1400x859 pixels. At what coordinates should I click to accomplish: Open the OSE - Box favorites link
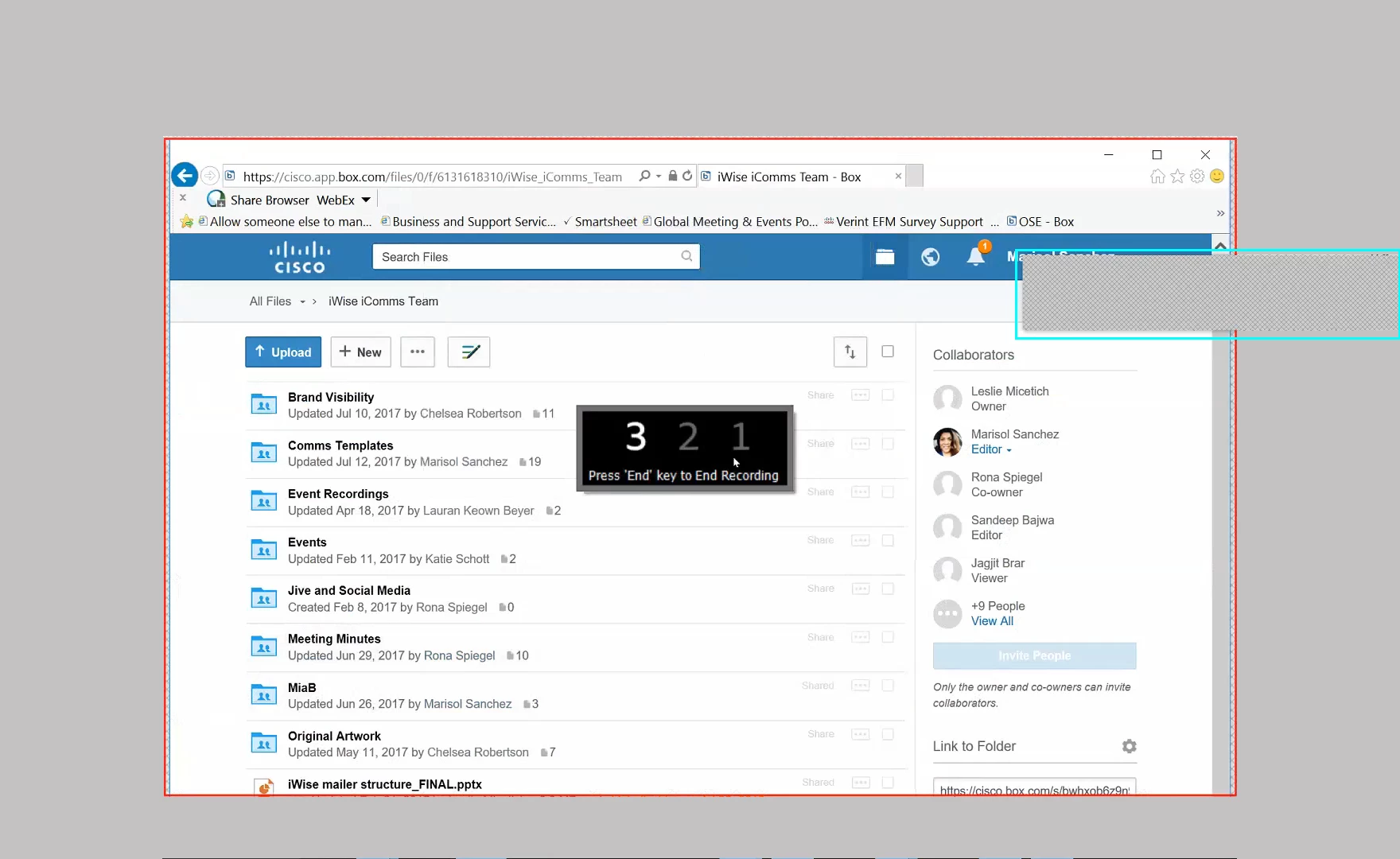coord(1040,222)
